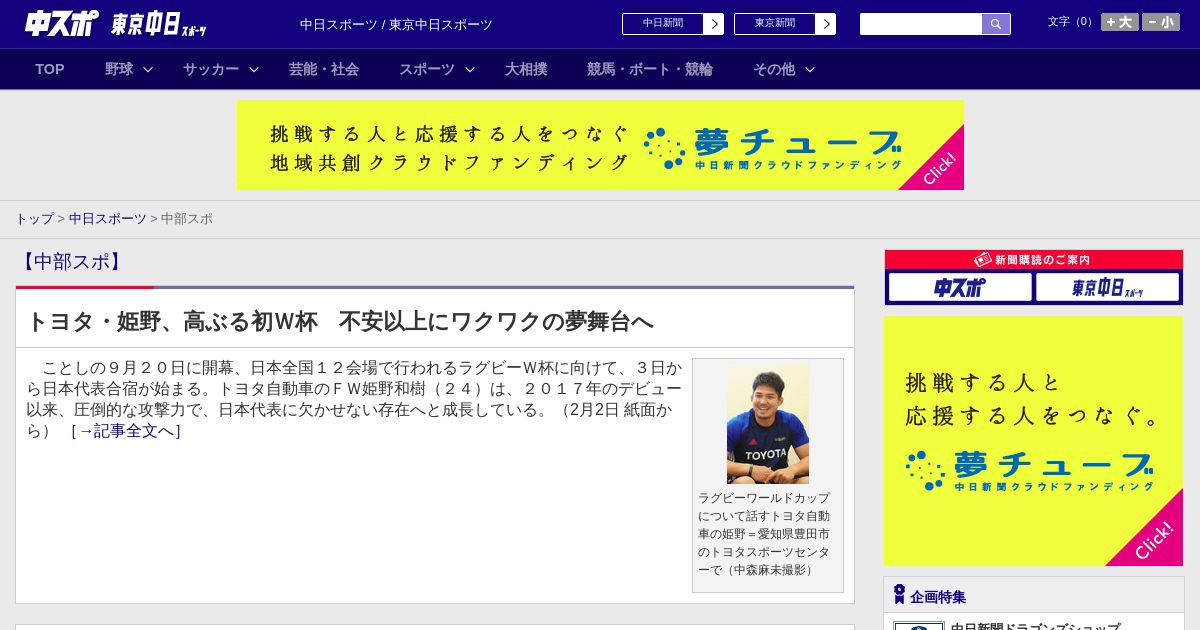Click the 新聞購読のご案内 header
Screen dimensions: 1200x630
click(1034, 259)
